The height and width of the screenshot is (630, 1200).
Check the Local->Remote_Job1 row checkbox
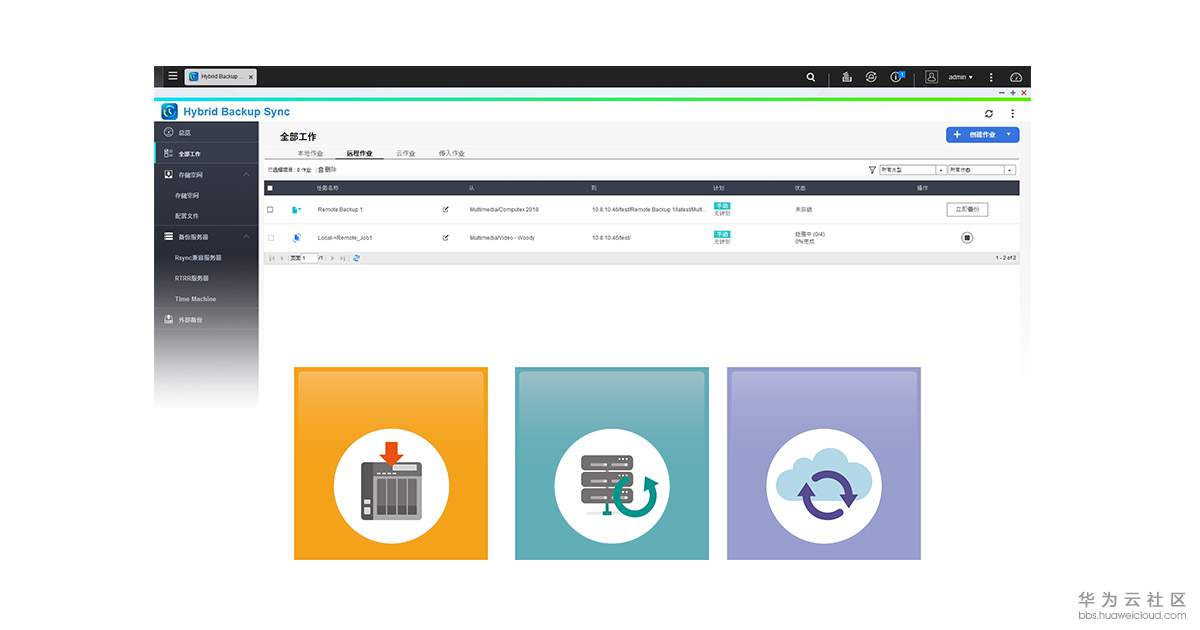click(270, 238)
